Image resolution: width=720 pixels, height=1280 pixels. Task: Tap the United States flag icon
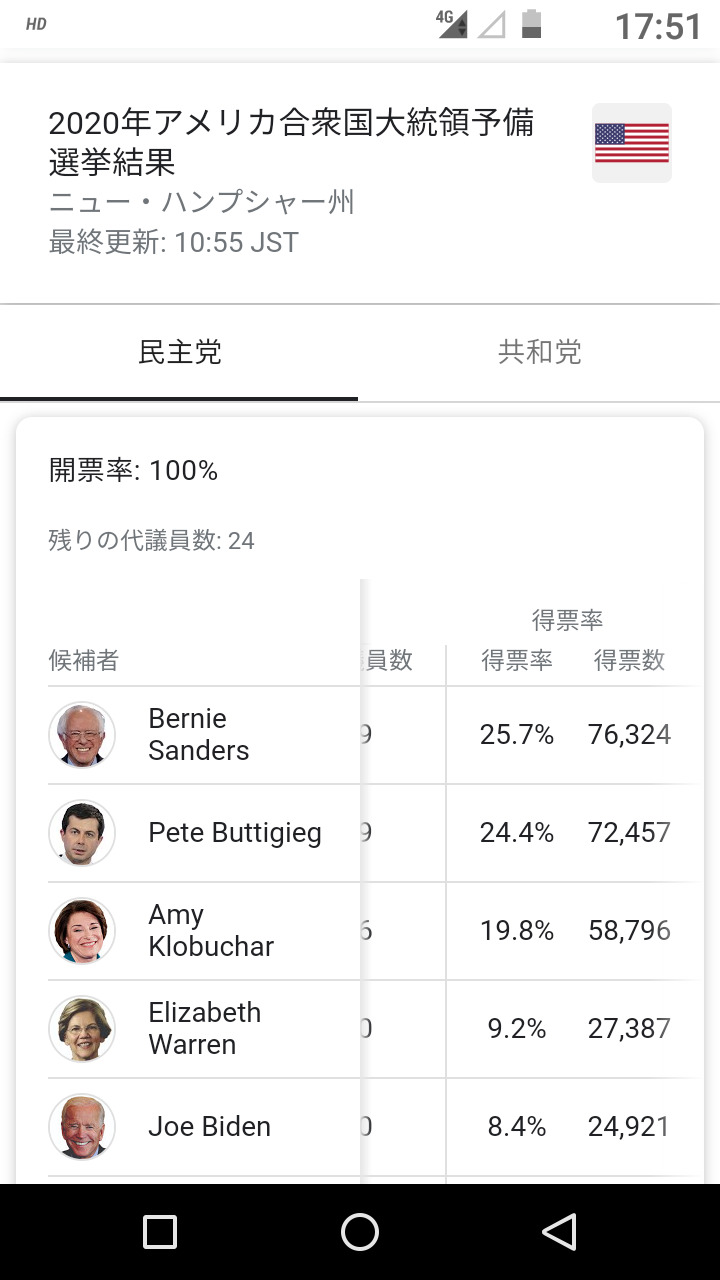pos(631,143)
